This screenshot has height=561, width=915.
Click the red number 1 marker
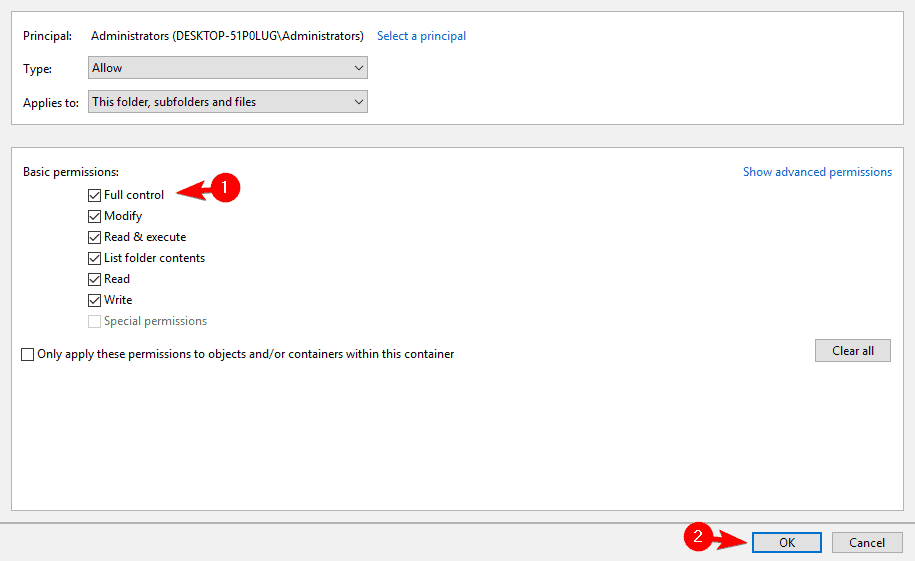[x=227, y=188]
